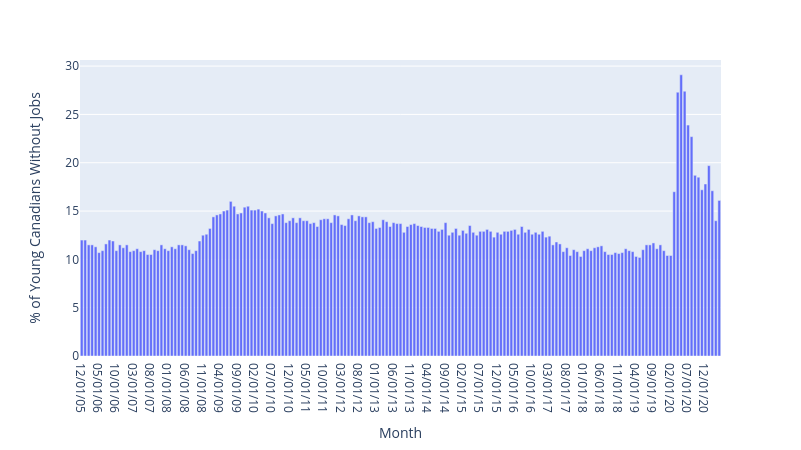Click the x-axis date label 01/01/13
The height and width of the screenshot is (450, 801).
click(375, 388)
